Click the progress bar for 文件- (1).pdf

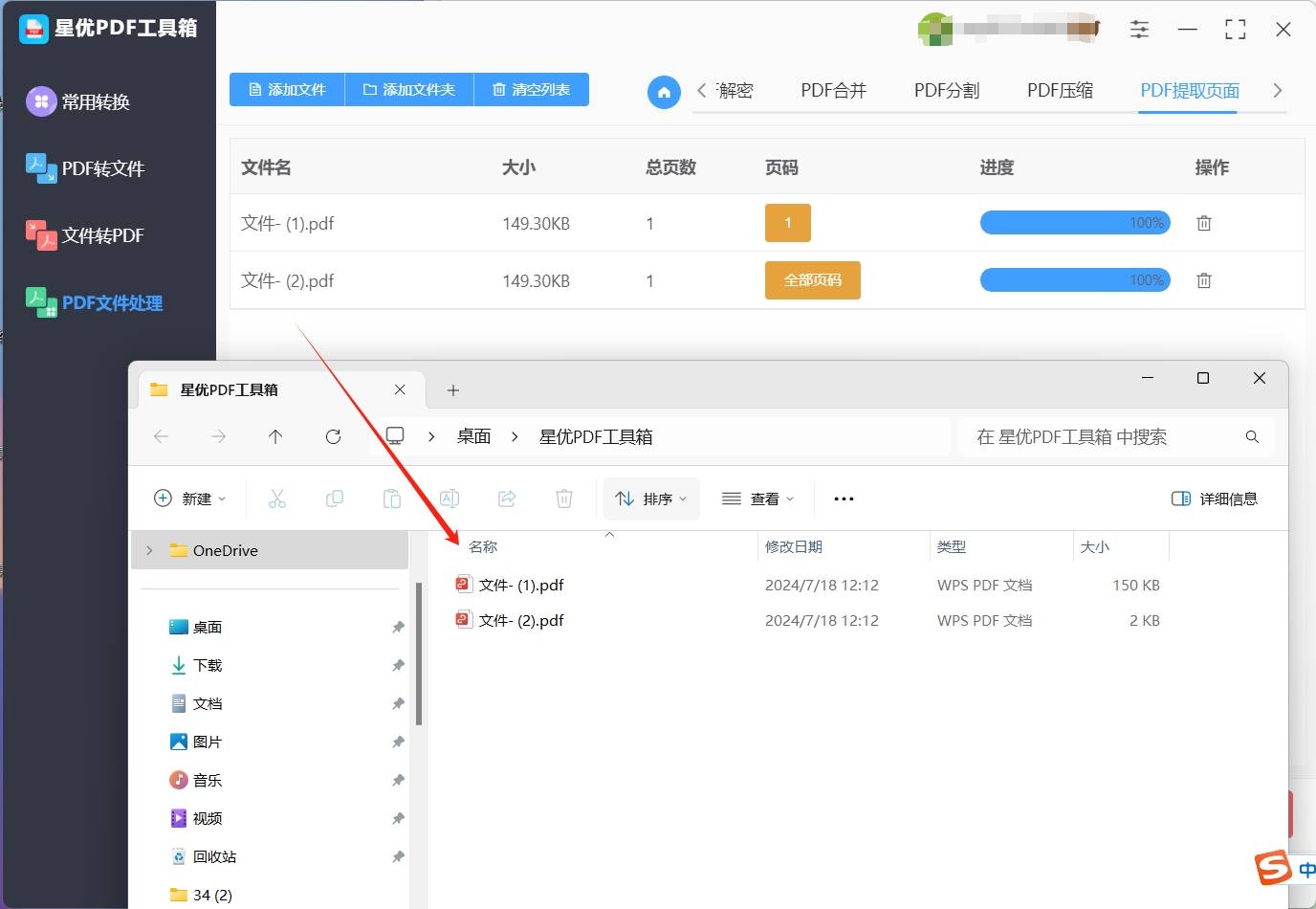[1074, 223]
